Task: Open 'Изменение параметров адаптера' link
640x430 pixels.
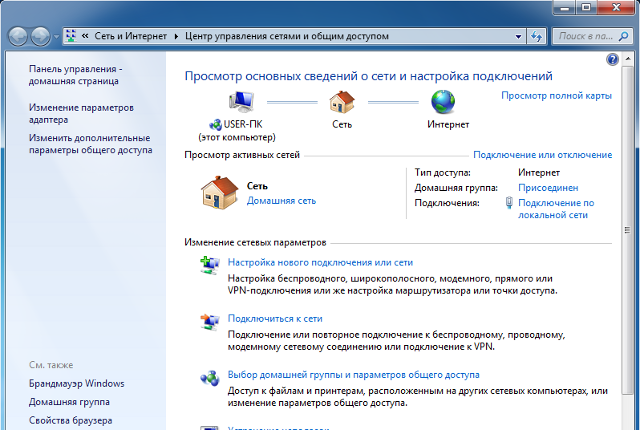Action: pyautogui.click(x=81, y=113)
